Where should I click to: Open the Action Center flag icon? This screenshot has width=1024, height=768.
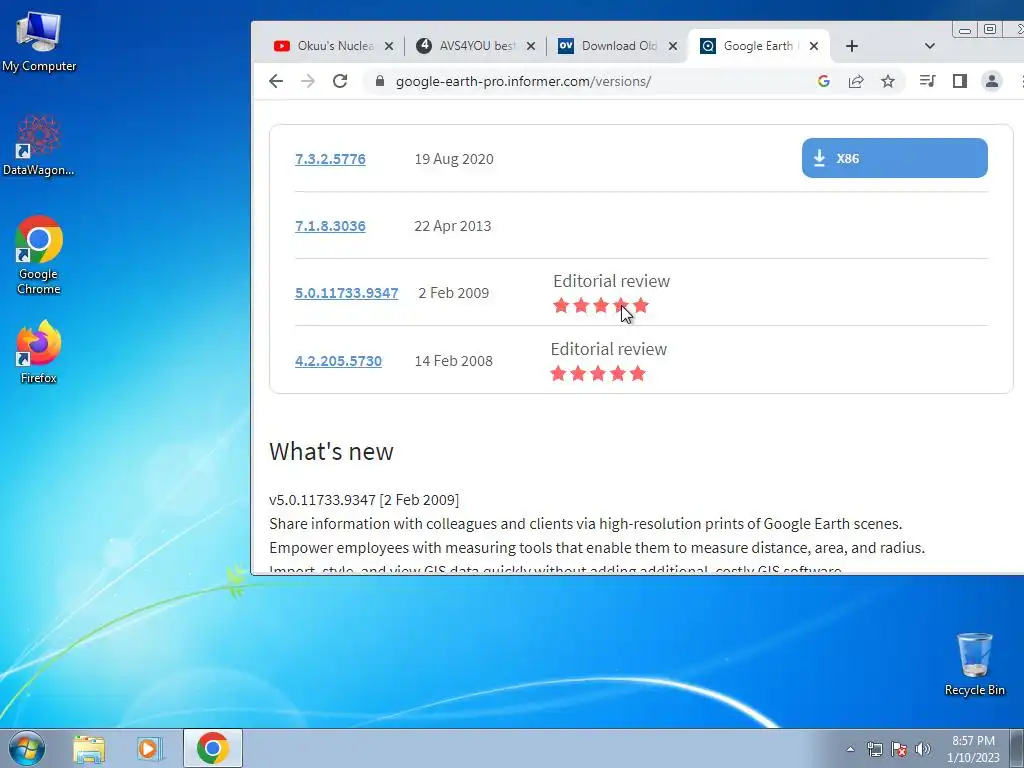pos(899,749)
